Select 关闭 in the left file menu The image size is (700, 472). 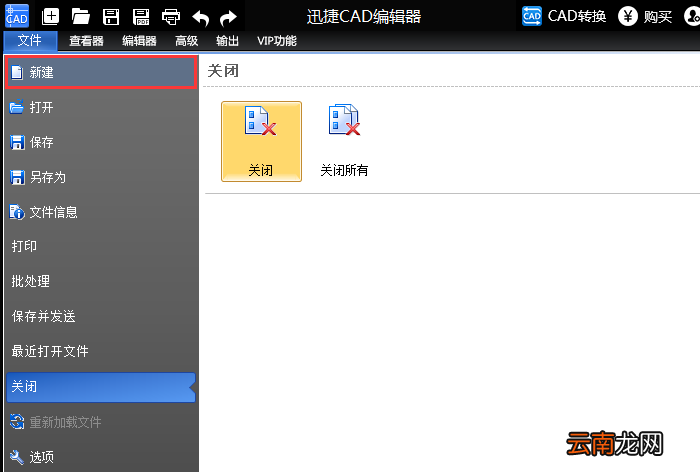click(x=101, y=387)
